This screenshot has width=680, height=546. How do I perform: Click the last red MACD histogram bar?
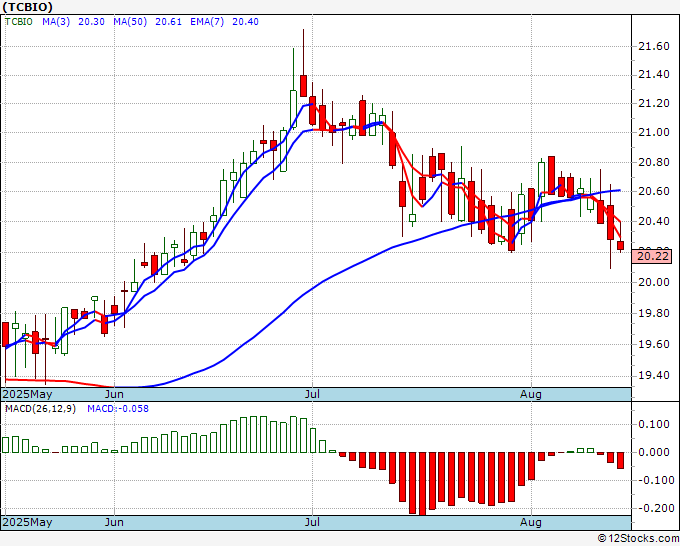click(621, 460)
